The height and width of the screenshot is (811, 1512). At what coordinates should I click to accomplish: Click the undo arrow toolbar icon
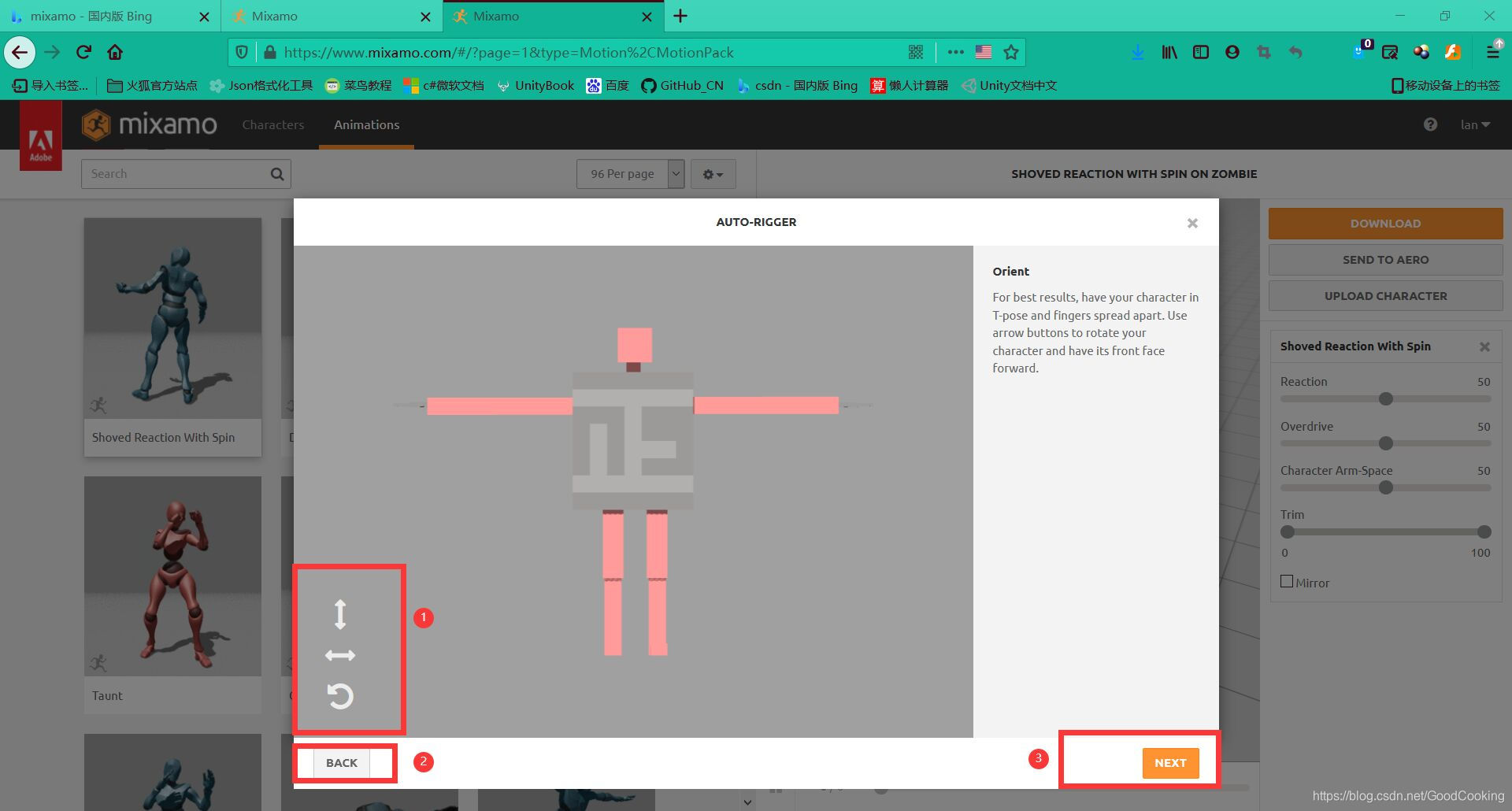pos(1295,52)
